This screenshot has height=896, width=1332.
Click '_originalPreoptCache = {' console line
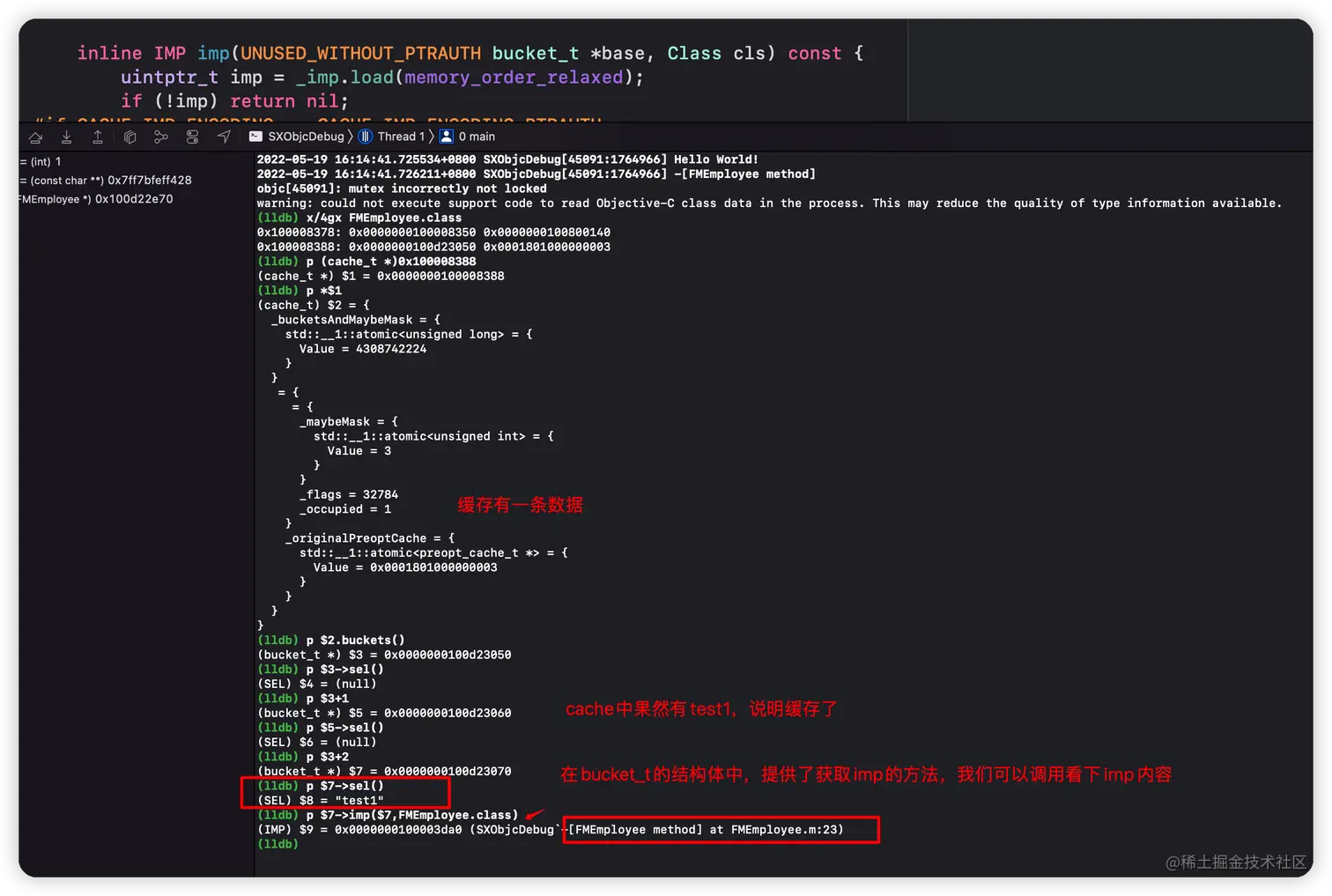[370, 538]
